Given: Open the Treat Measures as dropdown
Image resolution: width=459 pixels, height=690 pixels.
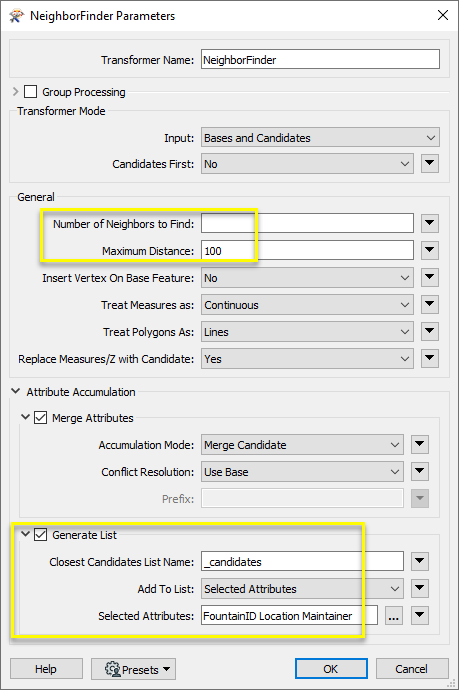Looking at the screenshot, I should pos(307,305).
